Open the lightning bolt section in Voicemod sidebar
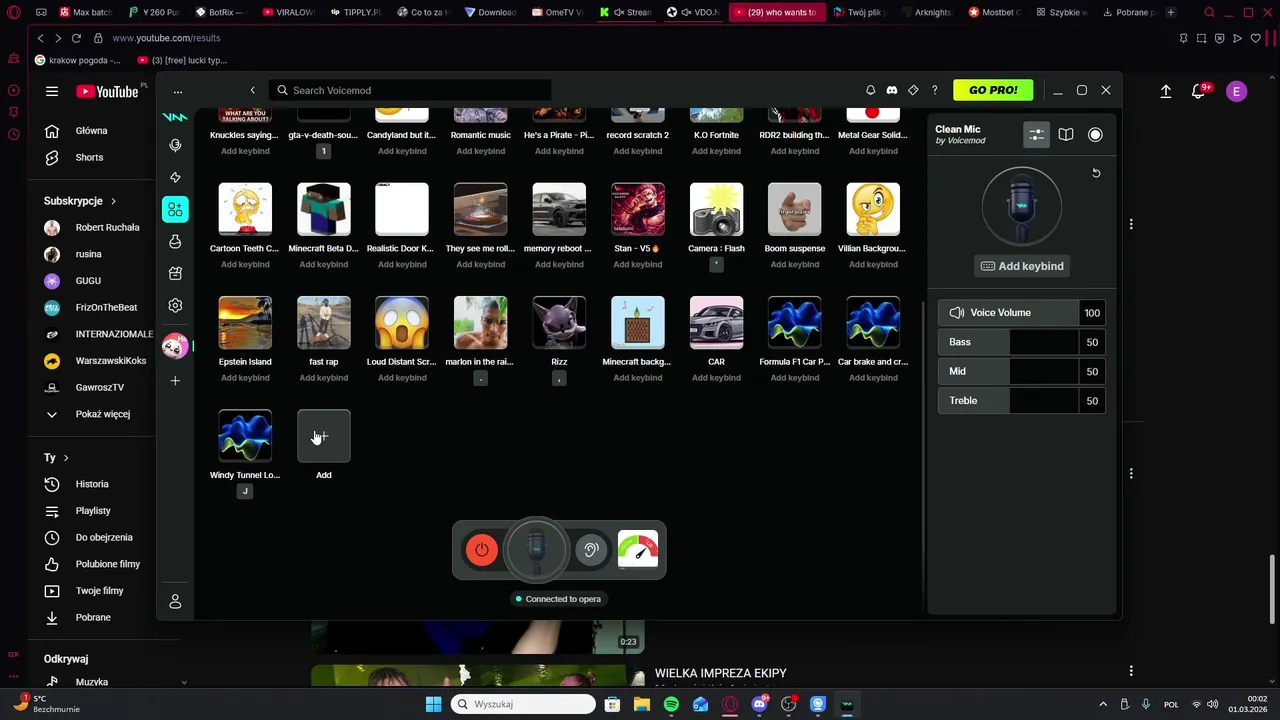 click(x=175, y=177)
